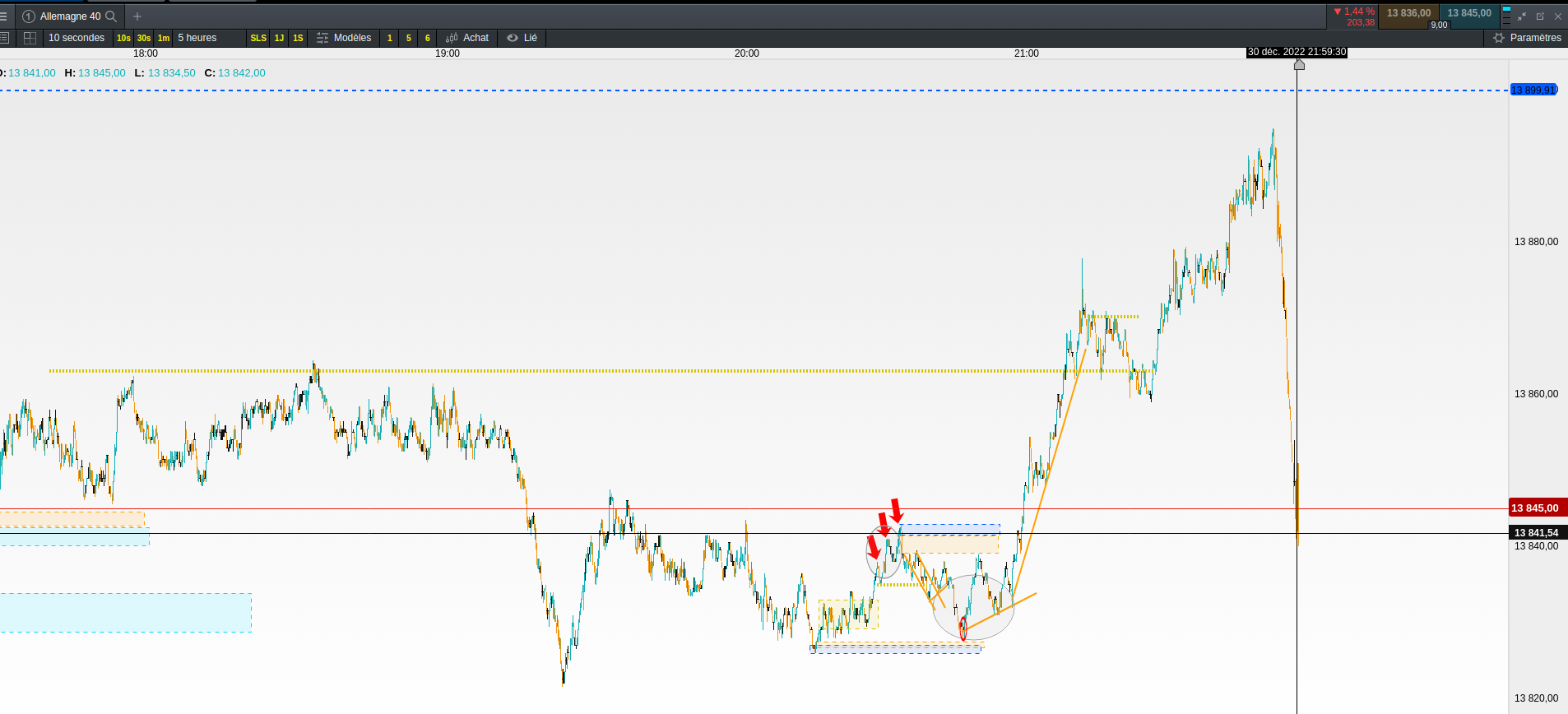Click the grey time cursor handle
1568x714 pixels.
1299,64
